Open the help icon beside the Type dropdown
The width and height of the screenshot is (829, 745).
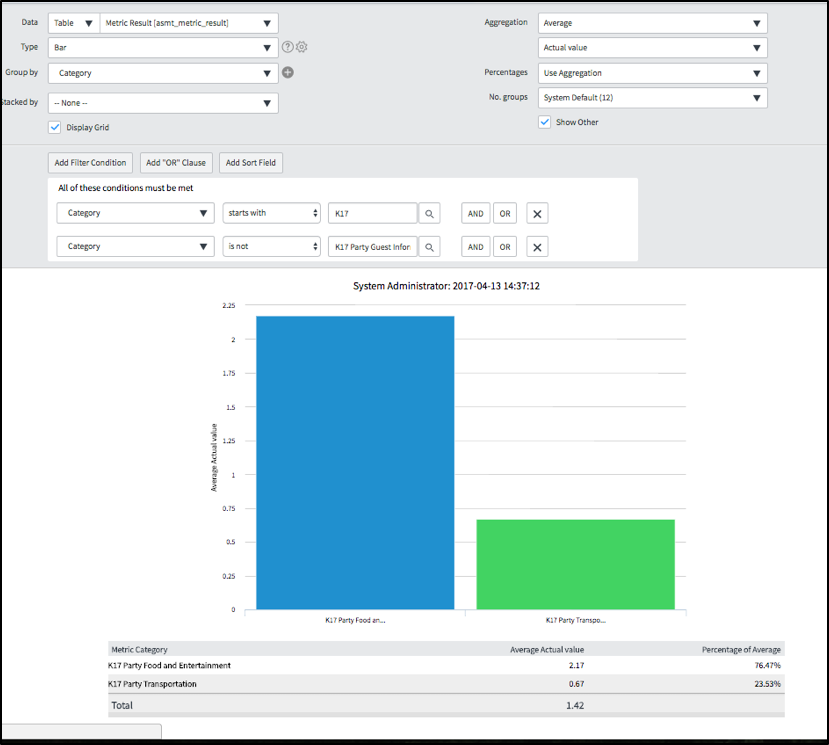click(x=289, y=46)
